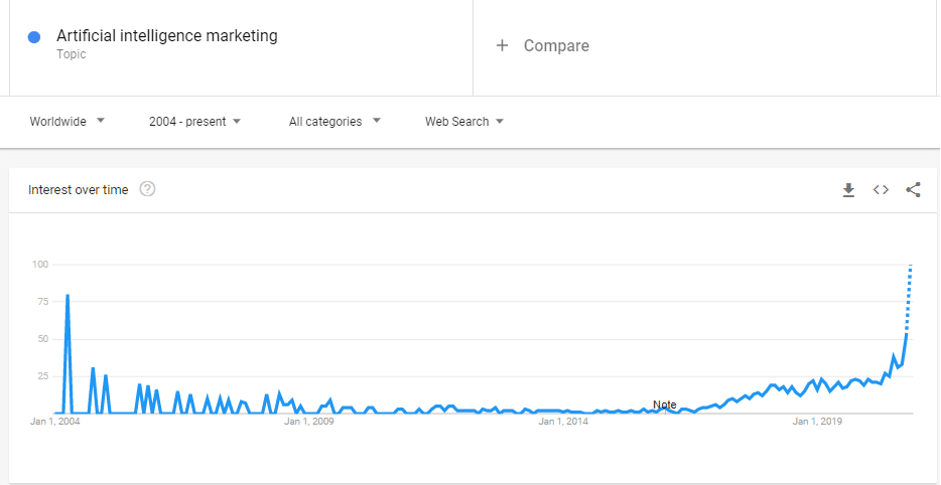This screenshot has height=485, width=941.
Task: Click the blue dot color indicator
Action: coord(35,37)
